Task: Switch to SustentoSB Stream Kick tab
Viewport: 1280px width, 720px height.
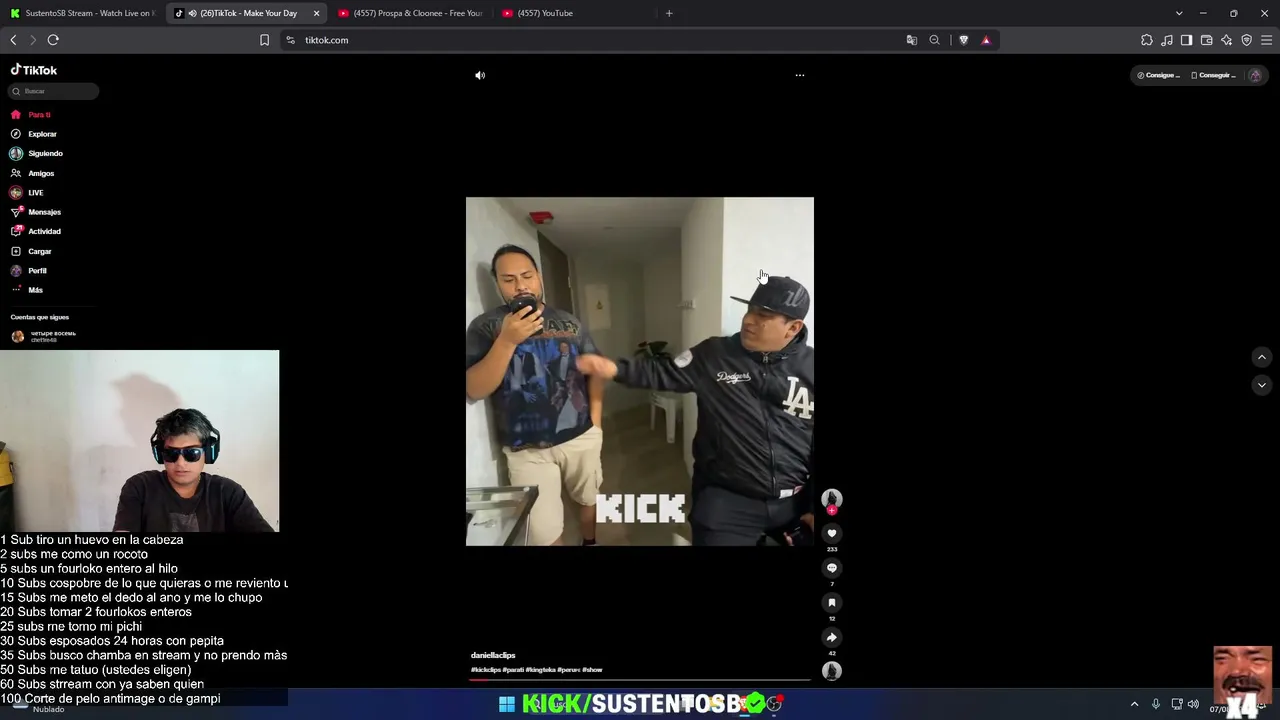Action: point(82,13)
